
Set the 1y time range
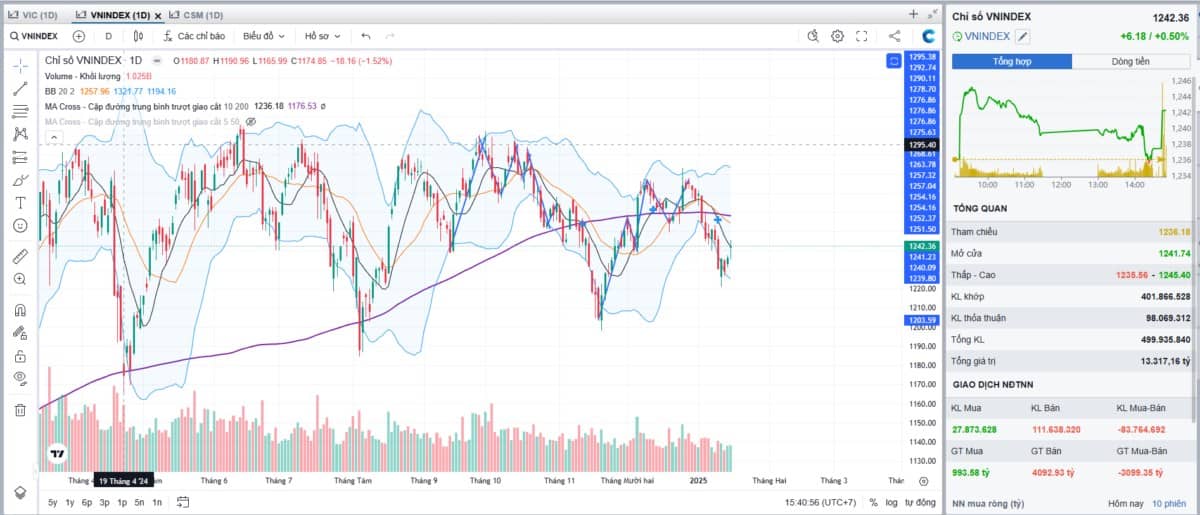point(70,502)
